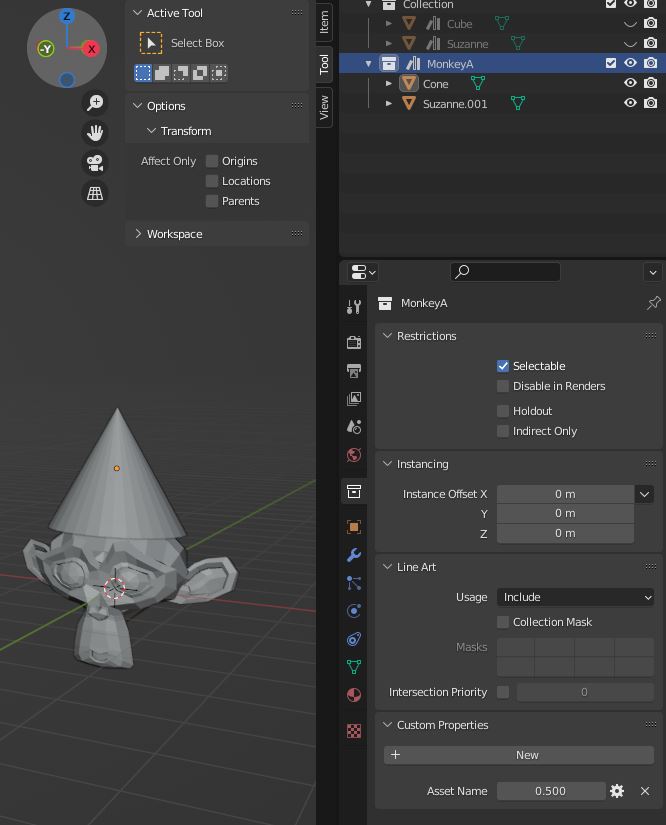Viewport: 666px width, 825px height.
Task: Expand the Workspace panel
Action: [174, 234]
